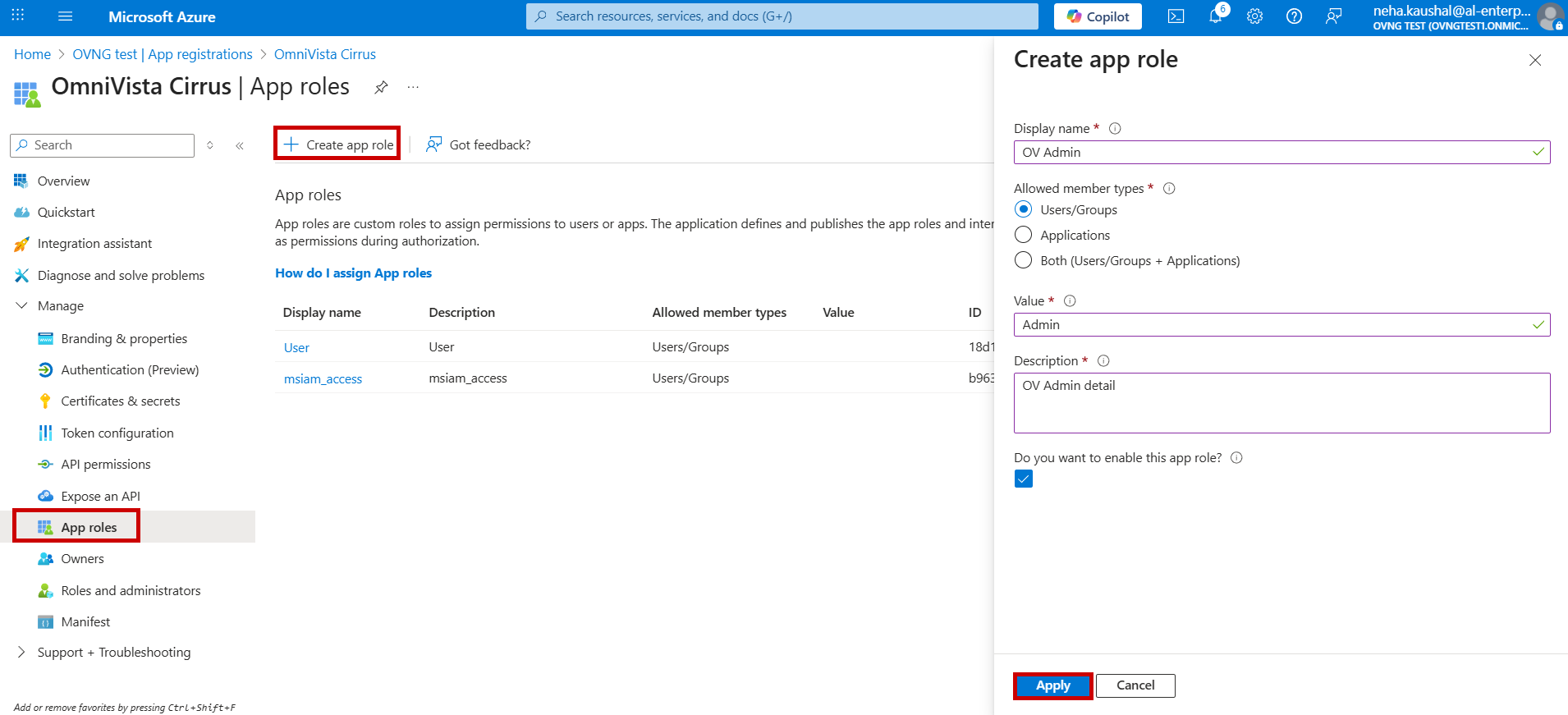The image size is (1568, 715).
Task: Pin OmniVista Cirrus App roles page
Action: pyautogui.click(x=381, y=87)
